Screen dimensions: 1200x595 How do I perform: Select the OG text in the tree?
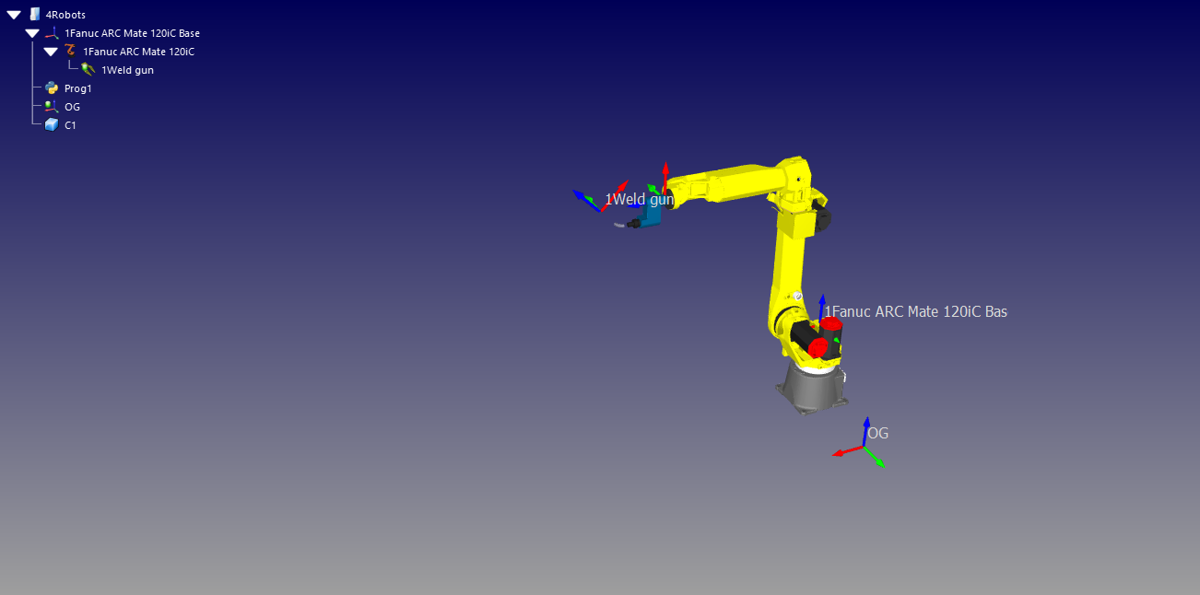[x=72, y=106]
